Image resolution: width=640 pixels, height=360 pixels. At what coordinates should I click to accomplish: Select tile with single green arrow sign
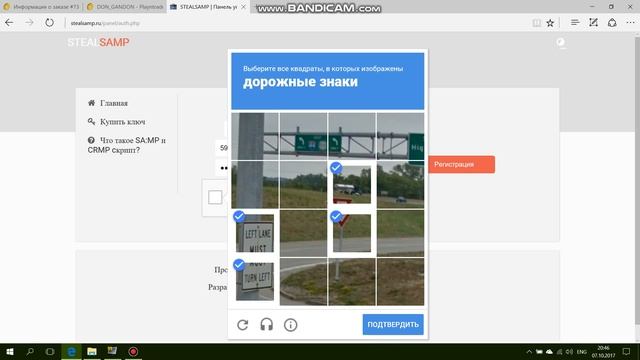(352, 136)
